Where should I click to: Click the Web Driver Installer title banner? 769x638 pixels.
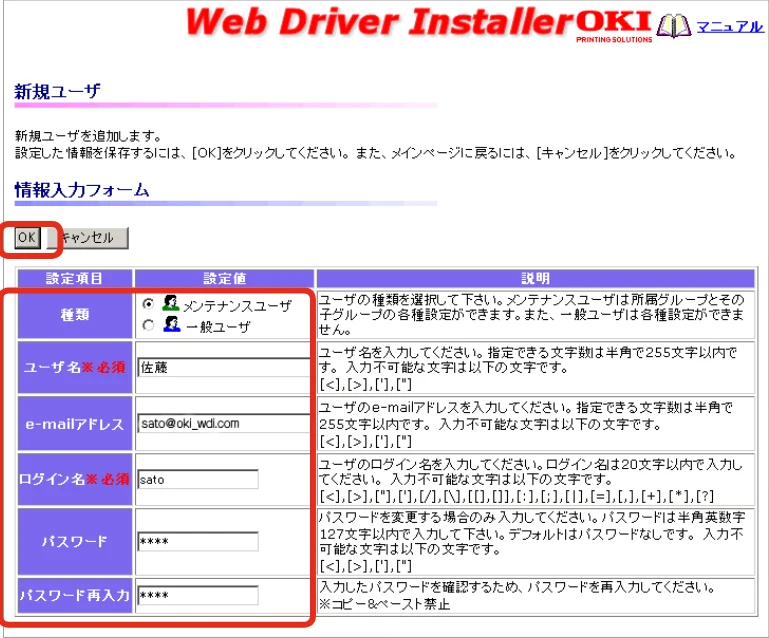coord(379,22)
